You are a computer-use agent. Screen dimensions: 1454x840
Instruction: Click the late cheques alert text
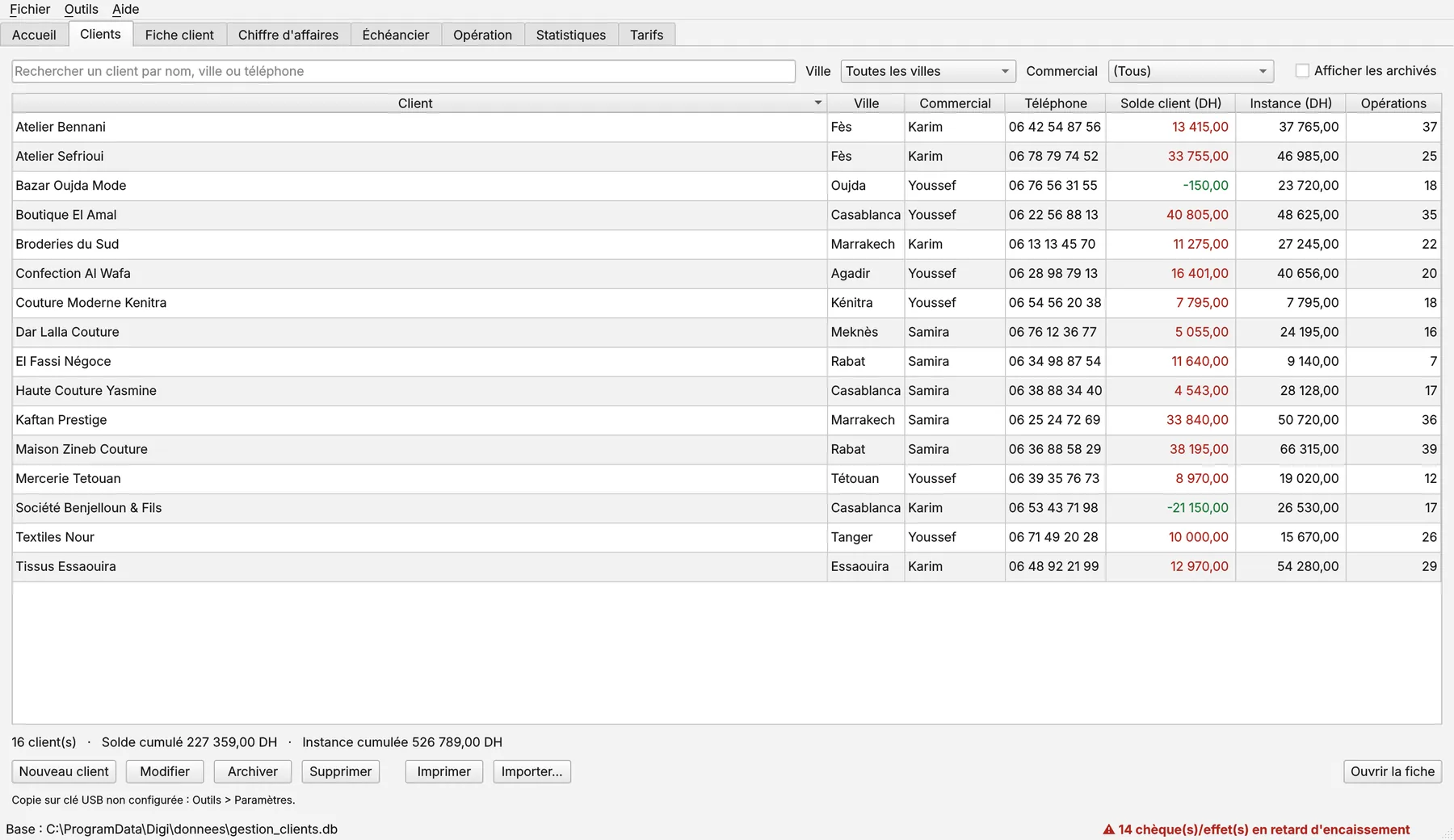[1263, 829]
